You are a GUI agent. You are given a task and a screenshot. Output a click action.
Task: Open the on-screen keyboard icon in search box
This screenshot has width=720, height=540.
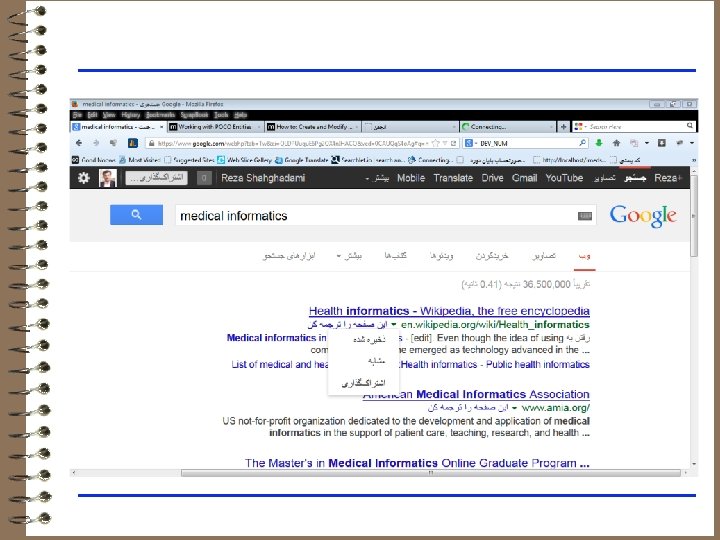(585, 216)
